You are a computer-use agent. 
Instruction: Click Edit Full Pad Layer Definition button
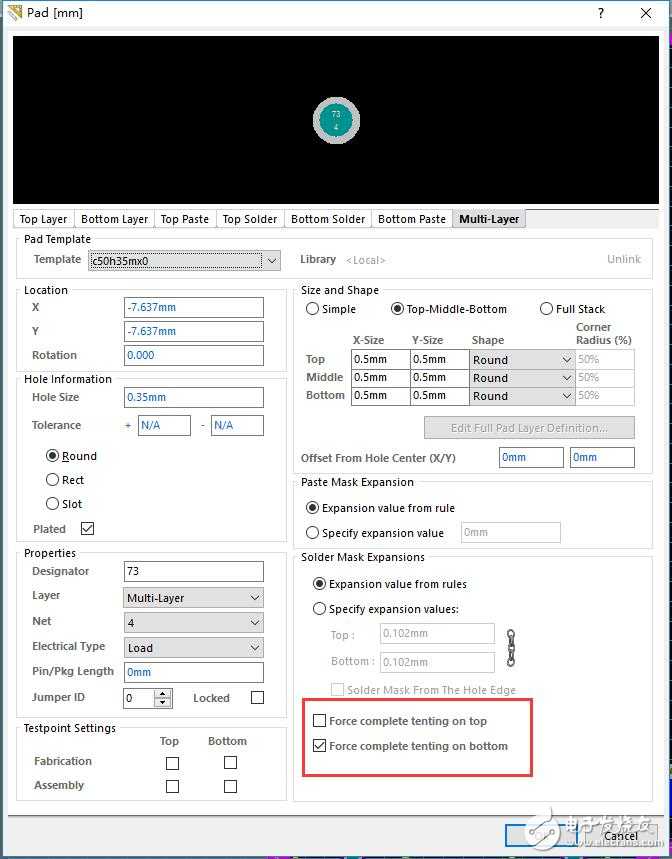[x=529, y=428]
